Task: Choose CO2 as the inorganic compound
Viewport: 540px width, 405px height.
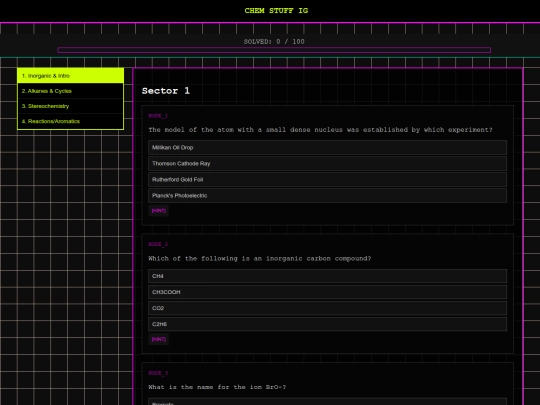Action: 328,308
